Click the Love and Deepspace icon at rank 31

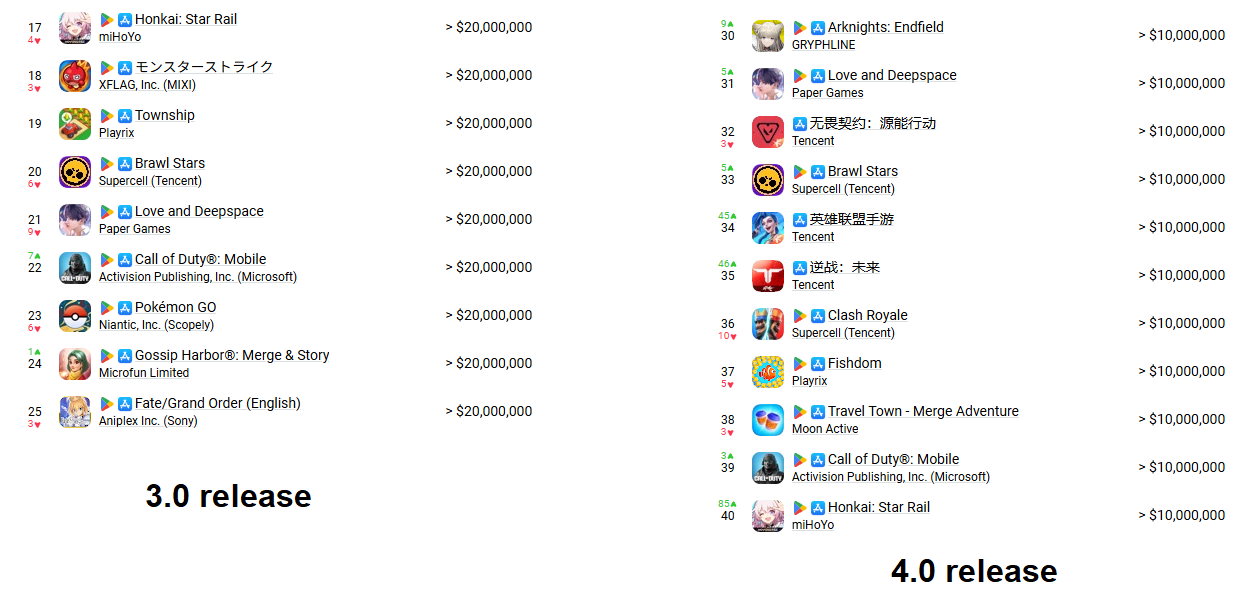point(768,84)
